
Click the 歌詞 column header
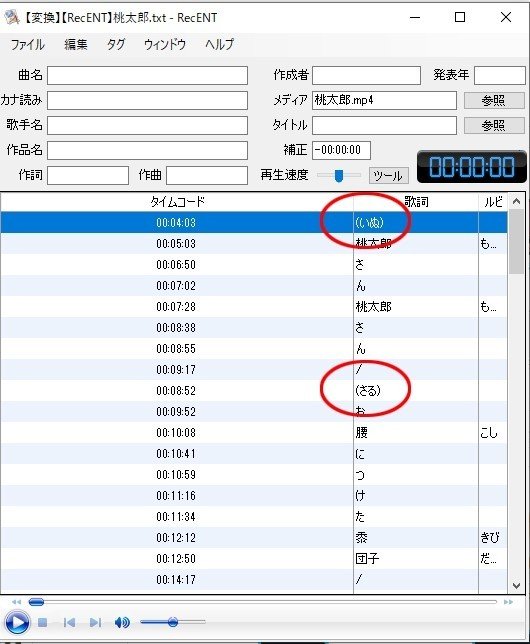tap(416, 202)
